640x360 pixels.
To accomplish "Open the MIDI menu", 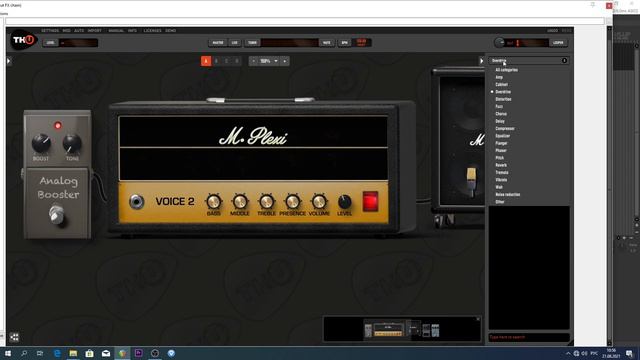I will [67, 31].
